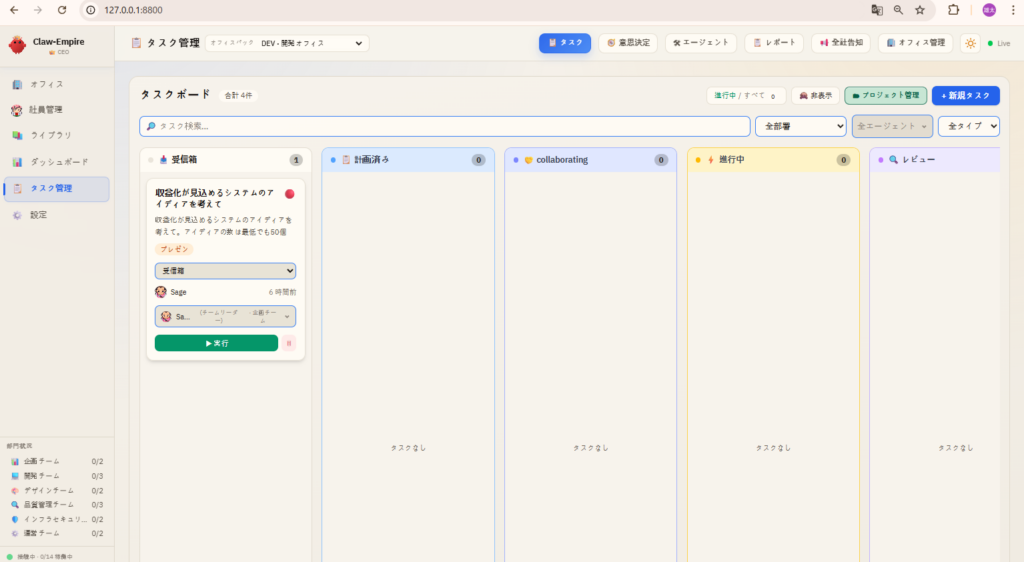Expand the 全タイプ type filter dropdown
This screenshot has height=562, width=1024.
[x=968, y=126]
